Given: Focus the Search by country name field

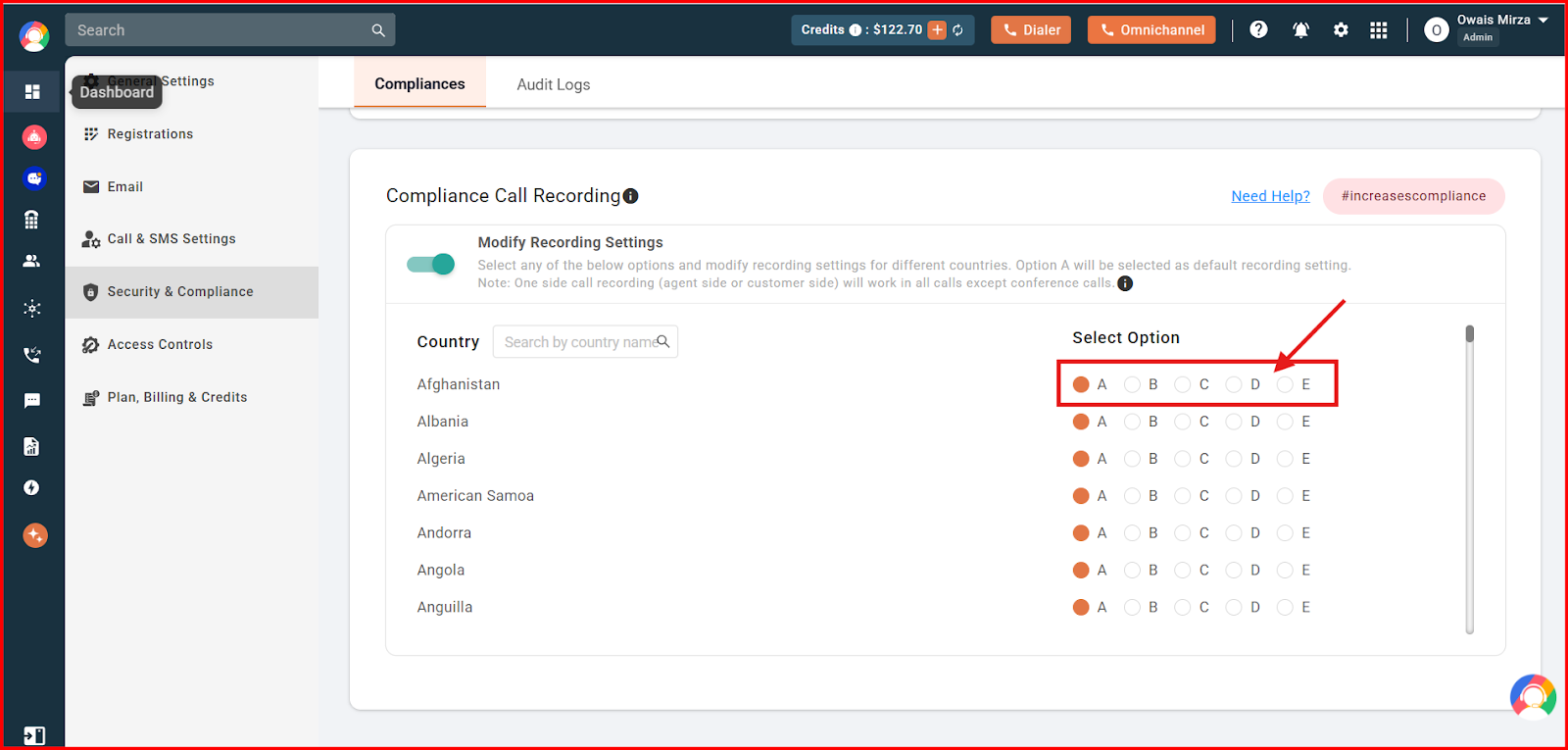Looking at the screenshot, I should point(585,341).
